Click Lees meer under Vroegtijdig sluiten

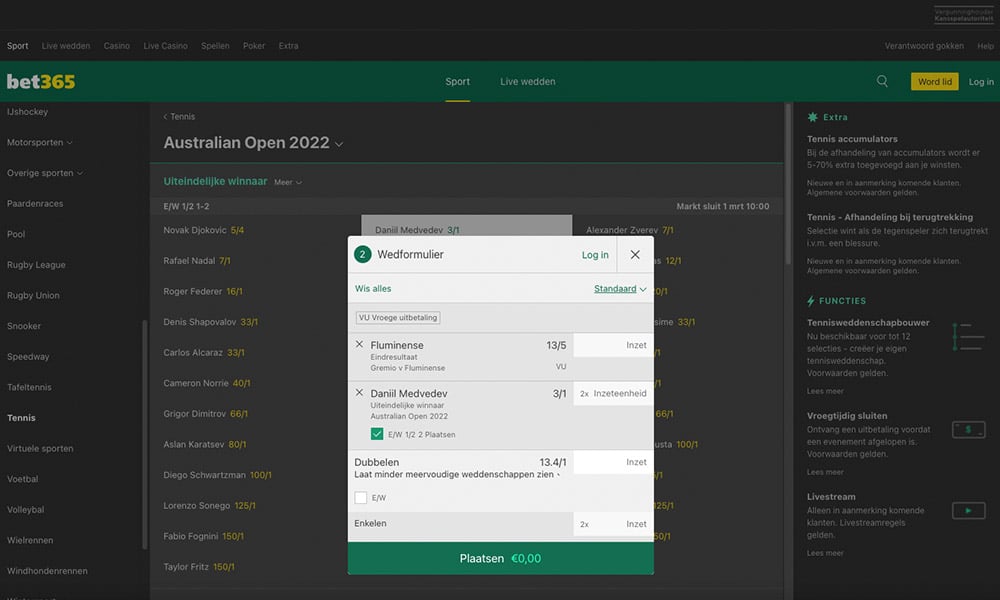tap(825, 472)
